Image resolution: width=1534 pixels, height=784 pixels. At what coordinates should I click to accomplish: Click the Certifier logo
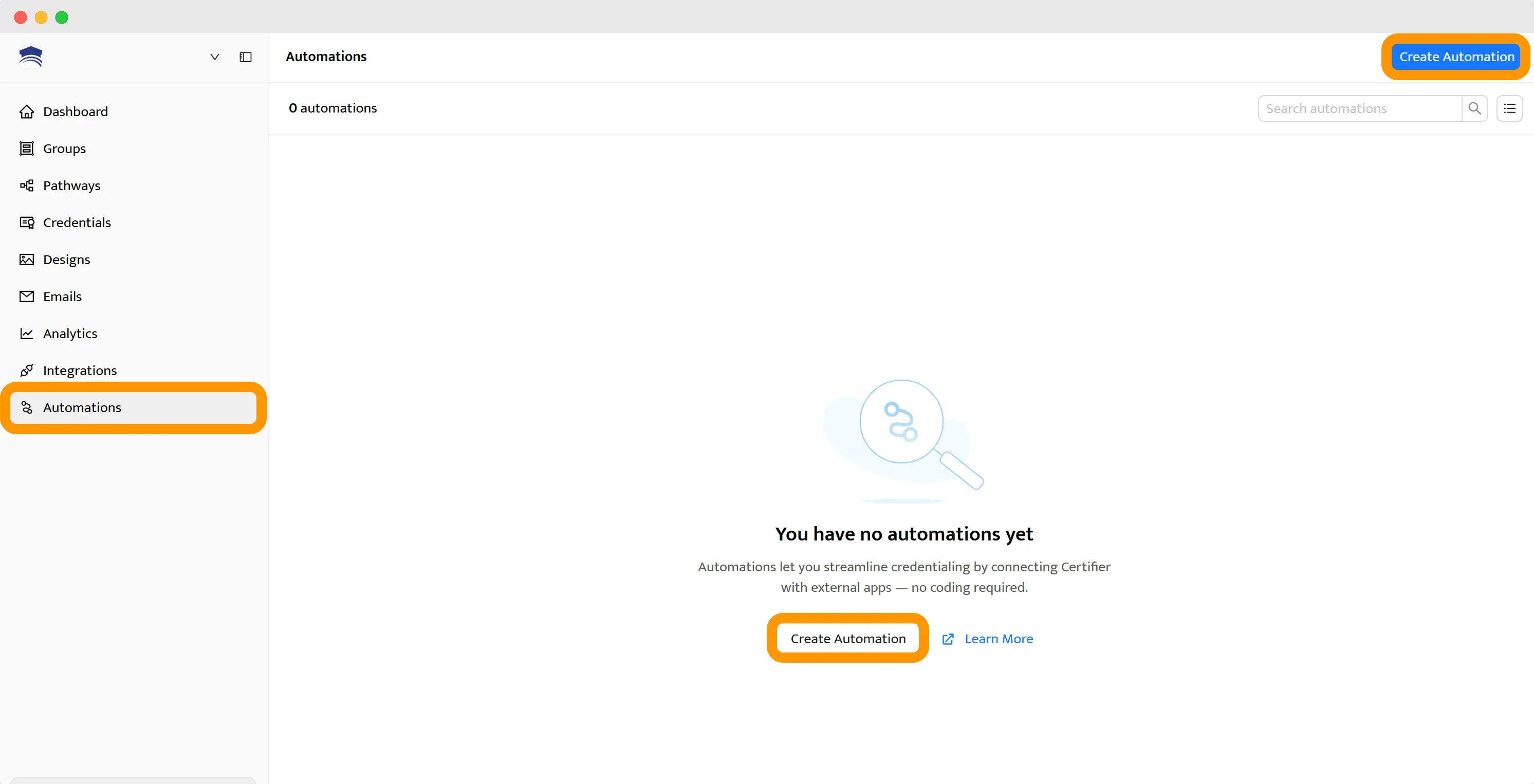(x=30, y=57)
